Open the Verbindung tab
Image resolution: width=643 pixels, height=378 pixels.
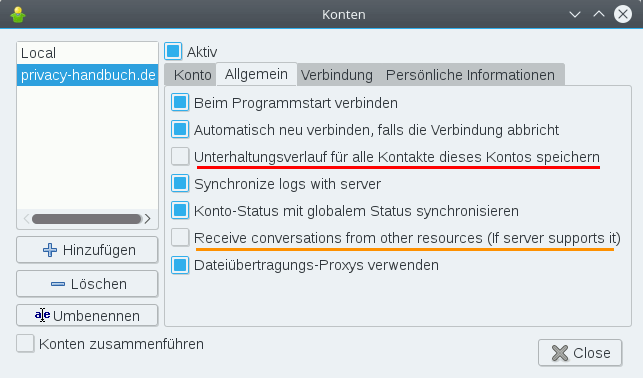point(337,75)
